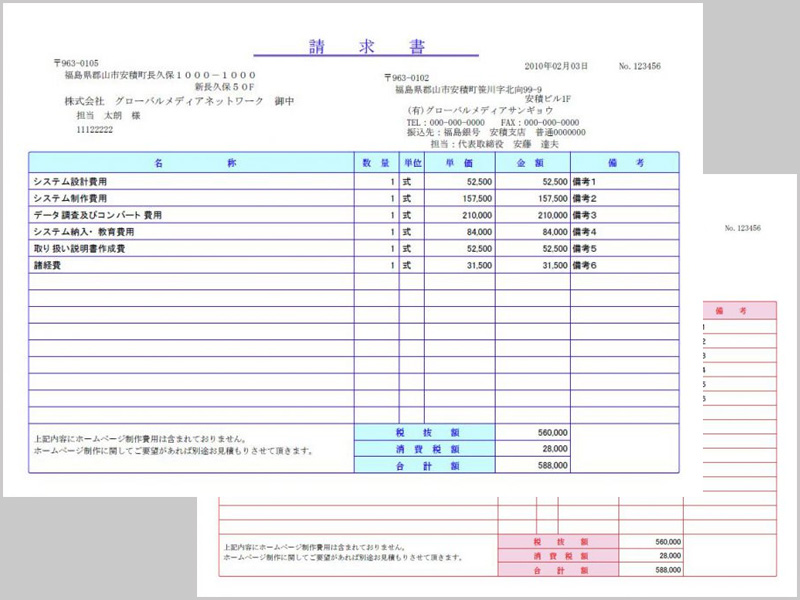800x600 pixels.
Task: Select the データ調査及びコンバート費用 item cell
Action: [97, 215]
